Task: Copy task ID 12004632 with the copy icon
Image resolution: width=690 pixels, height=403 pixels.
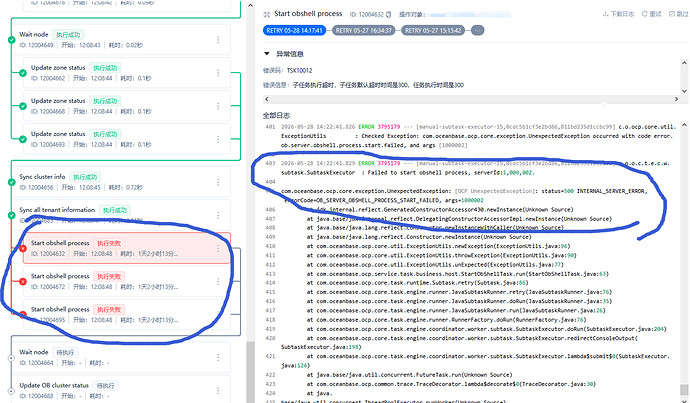Action: [389, 15]
